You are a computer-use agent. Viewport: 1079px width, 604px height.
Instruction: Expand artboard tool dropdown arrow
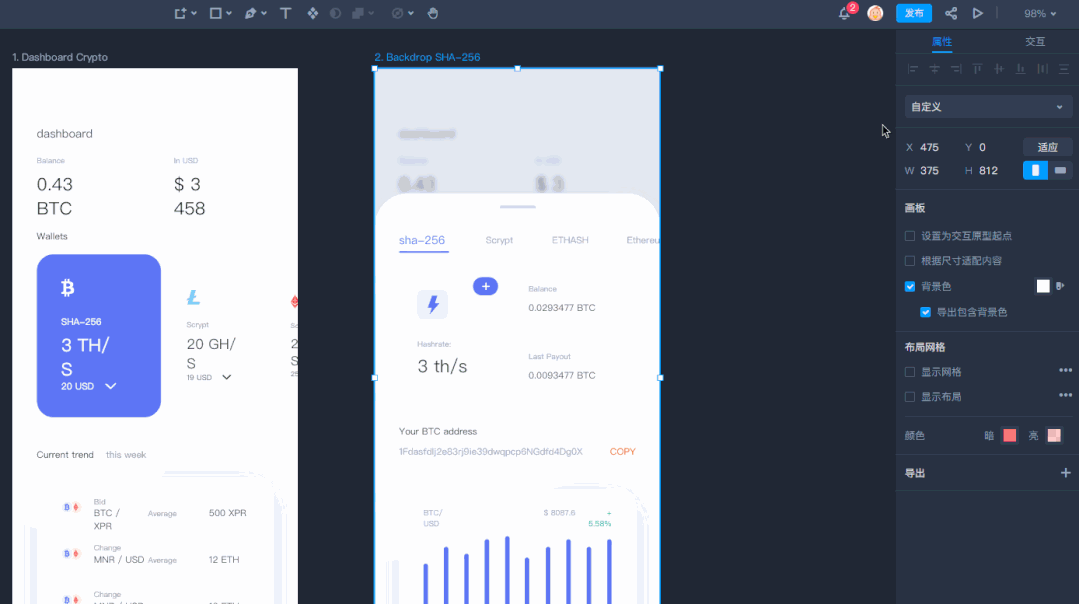pos(194,13)
